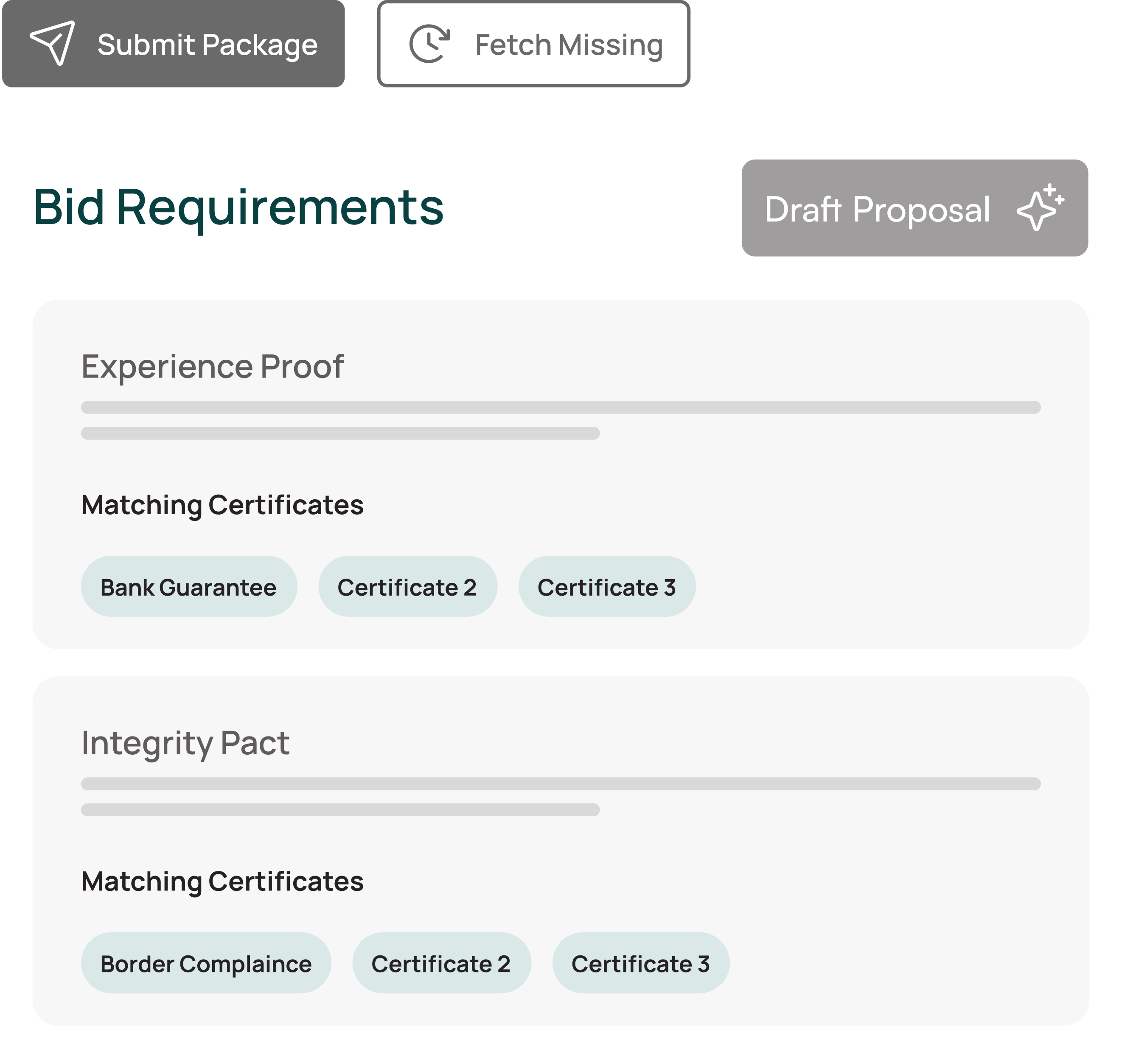Click the short description line under Integrity Pact
1122x1064 pixels.
pos(340,809)
